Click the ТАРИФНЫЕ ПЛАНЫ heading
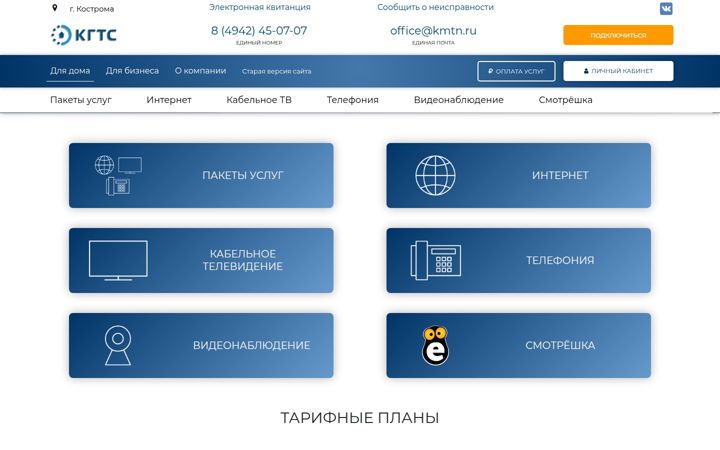 [360, 418]
